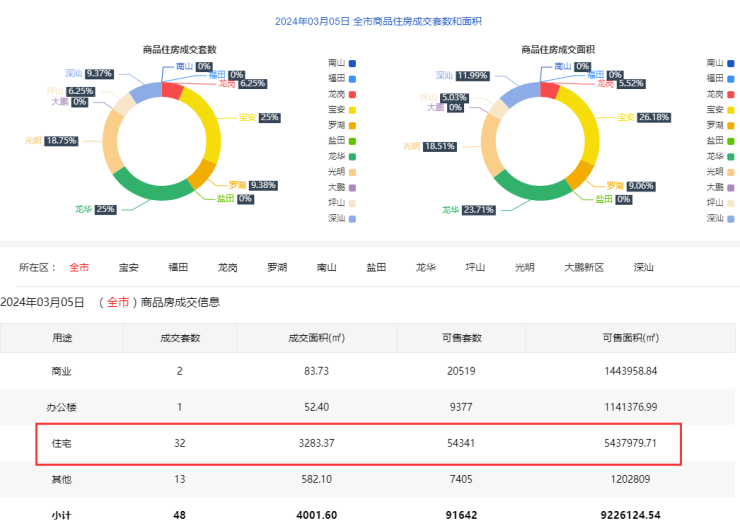Click 罗湖 orange swatch in left legend

point(352,125)
